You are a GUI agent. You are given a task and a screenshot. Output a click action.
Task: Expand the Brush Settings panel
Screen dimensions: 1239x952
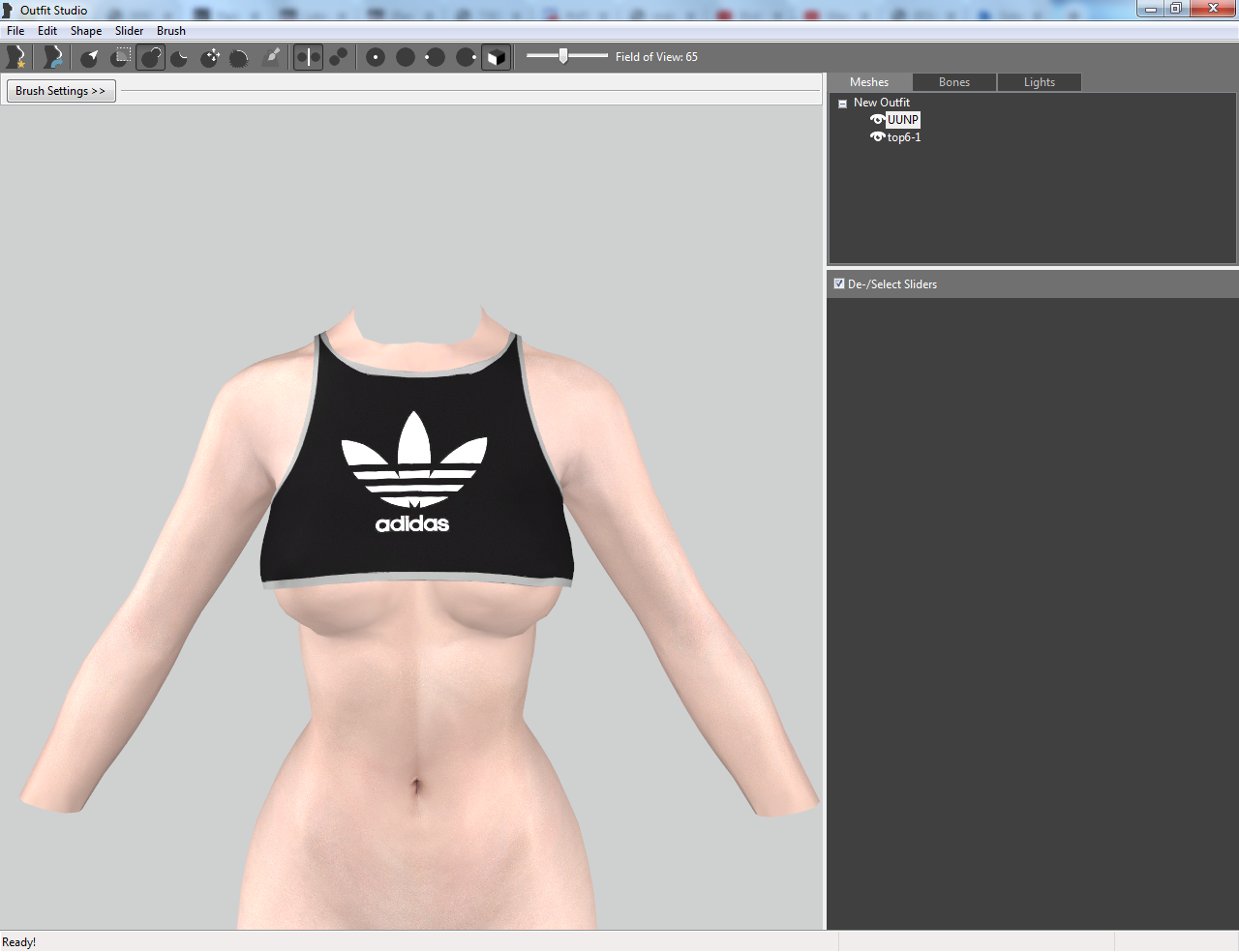click(61, 91)
